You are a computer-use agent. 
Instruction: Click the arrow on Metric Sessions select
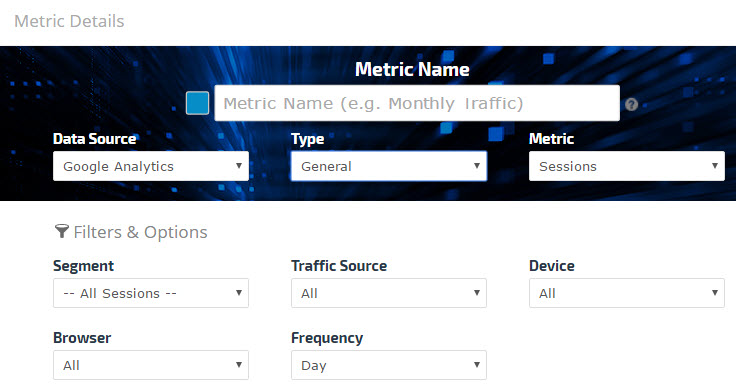[714, 166]
